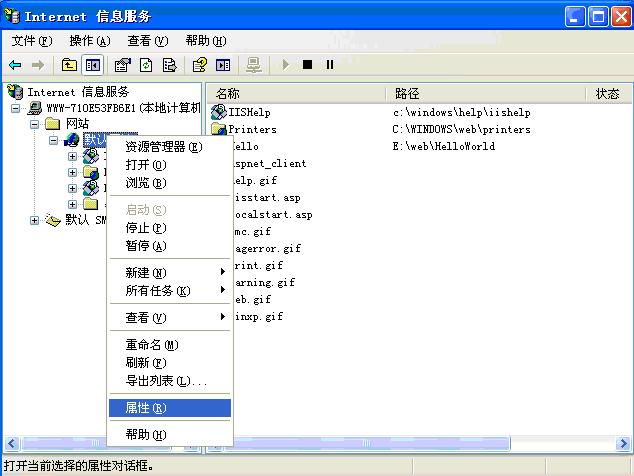Click the Help toolbar icon
Viewport: 634px width, 476px height.
click(x=200, y=65)
